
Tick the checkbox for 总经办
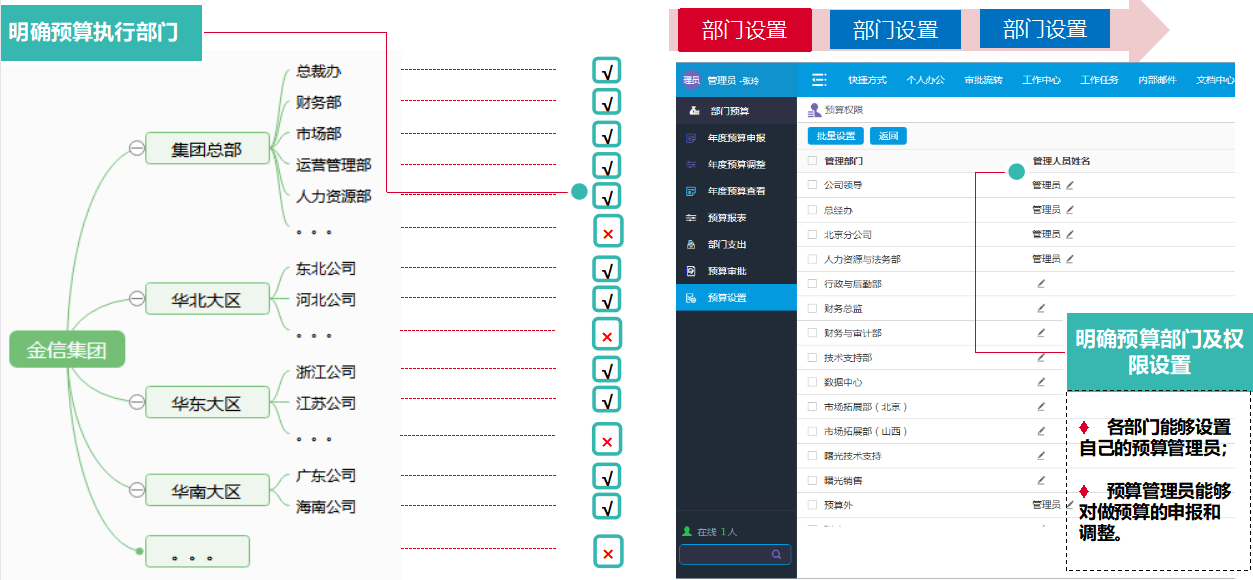click(813, 210)
